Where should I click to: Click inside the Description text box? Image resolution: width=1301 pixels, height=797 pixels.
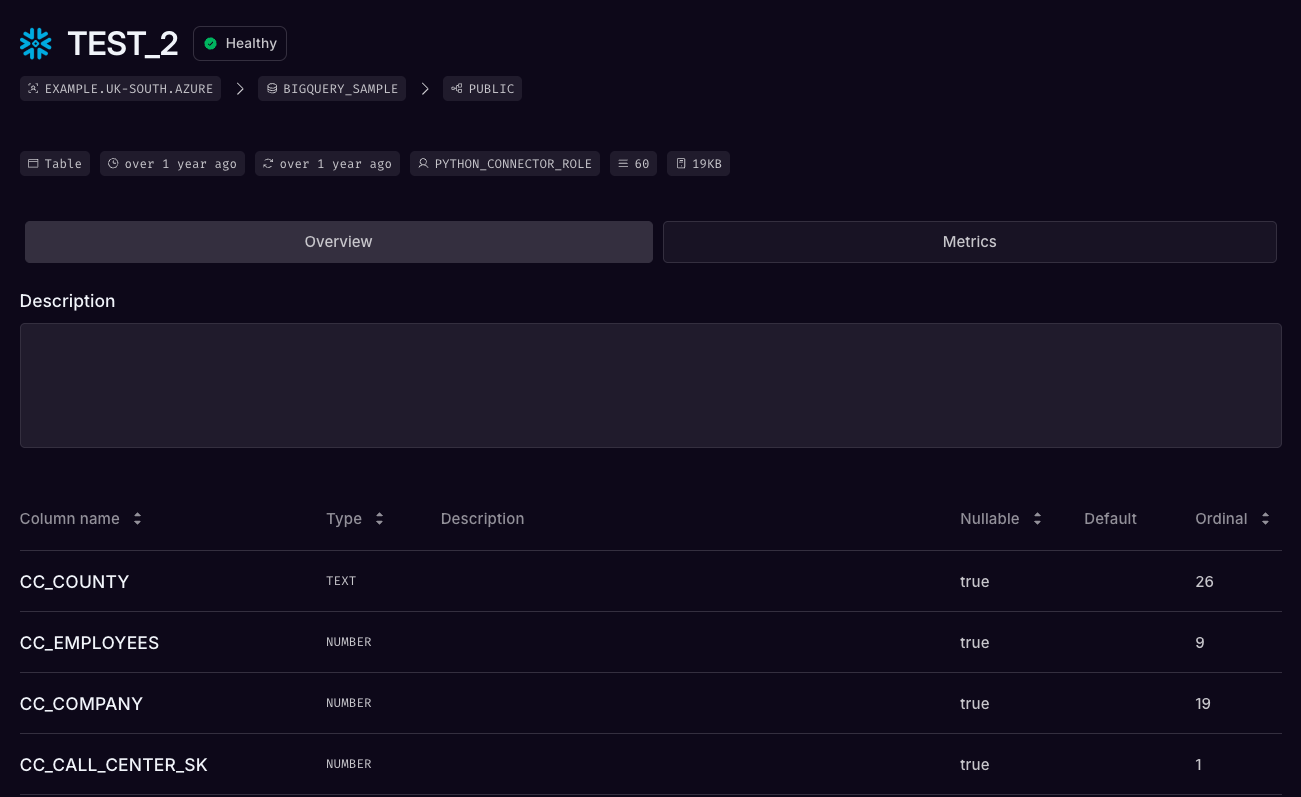coord(650,385)
